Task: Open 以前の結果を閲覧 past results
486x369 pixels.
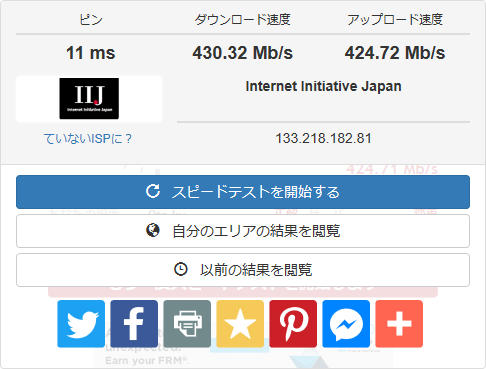Action: (243, 270)
